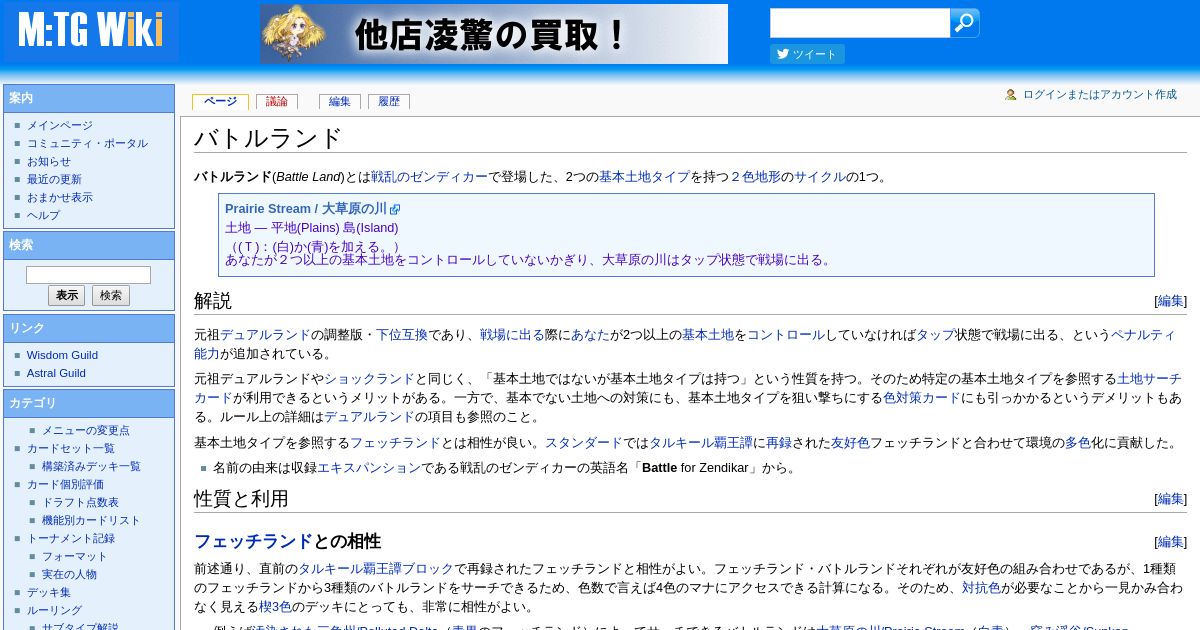Click the external link icon after 大草原の川
The width and height of the screenshot is (1200, 630).
[x=395, y=210]
